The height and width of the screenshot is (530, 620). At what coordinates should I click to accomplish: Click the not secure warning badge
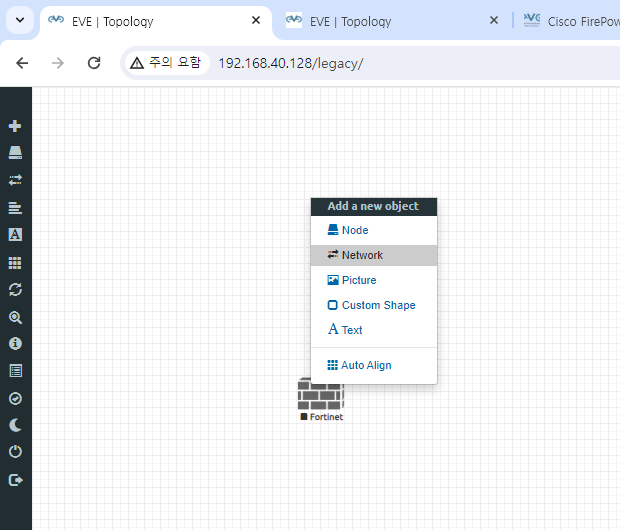coord(166,63)
